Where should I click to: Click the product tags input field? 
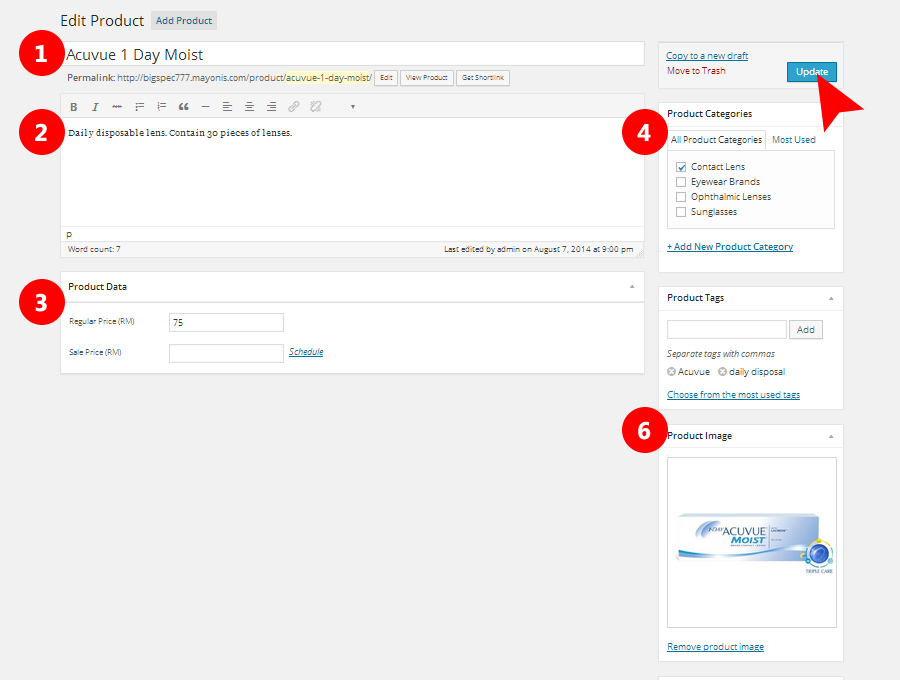coord(727,330)
